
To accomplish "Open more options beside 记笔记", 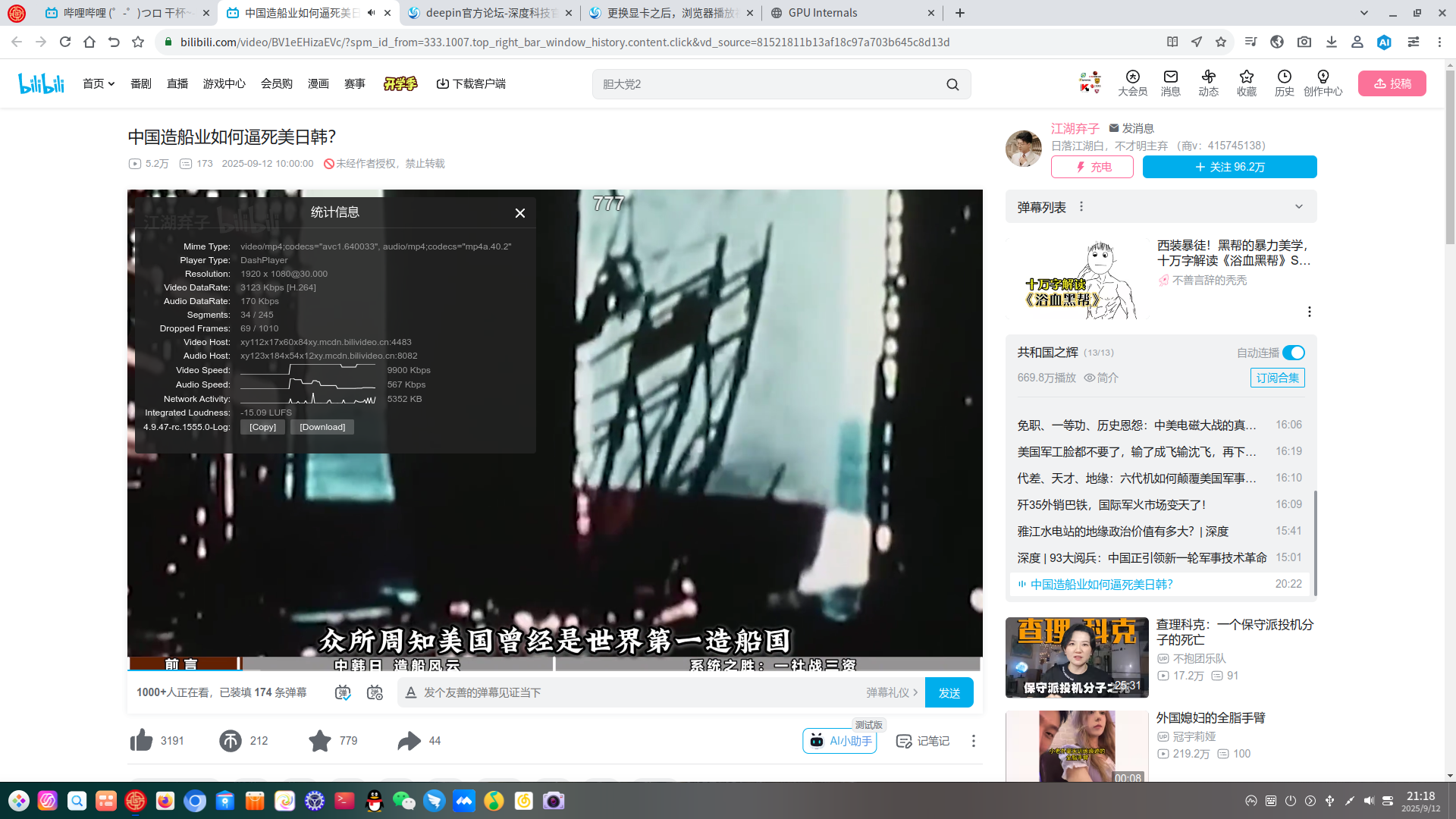I will 974,741.
